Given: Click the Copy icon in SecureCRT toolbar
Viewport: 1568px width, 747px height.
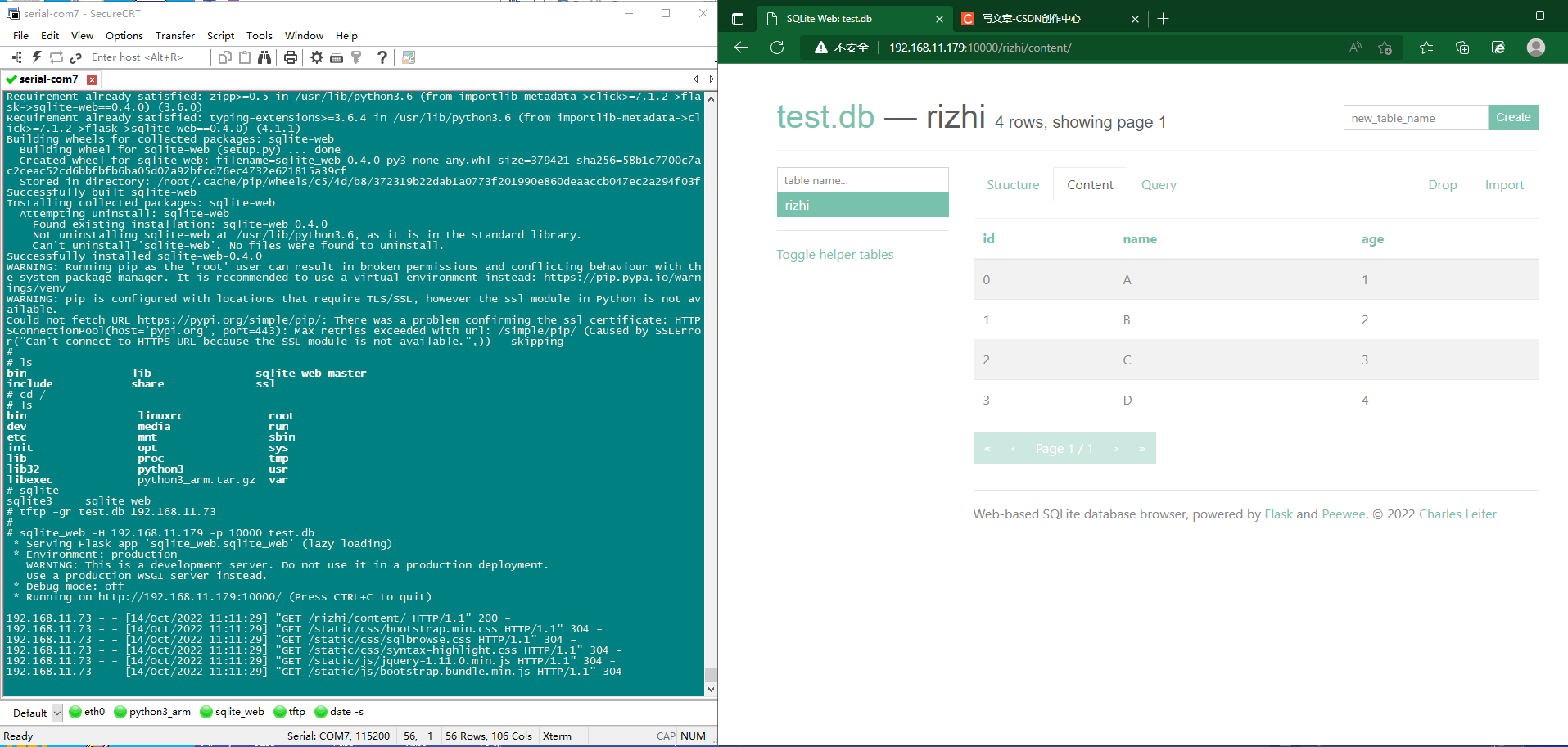Looking at the screenshot, I should click(225, 57).
